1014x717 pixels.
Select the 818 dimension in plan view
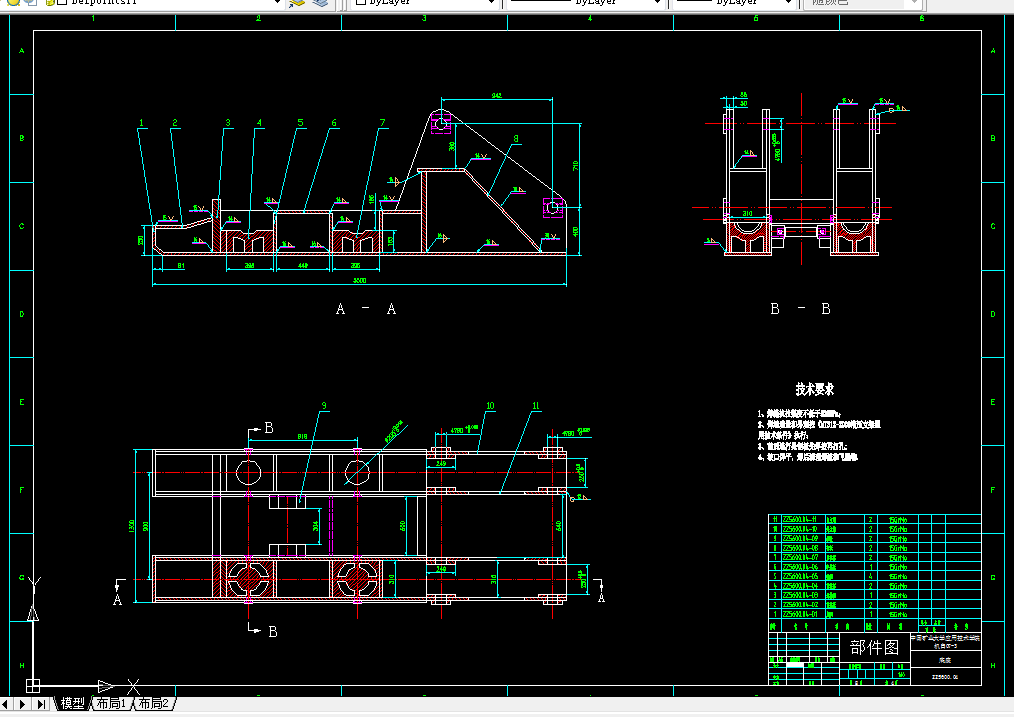[x=302, y=437]
